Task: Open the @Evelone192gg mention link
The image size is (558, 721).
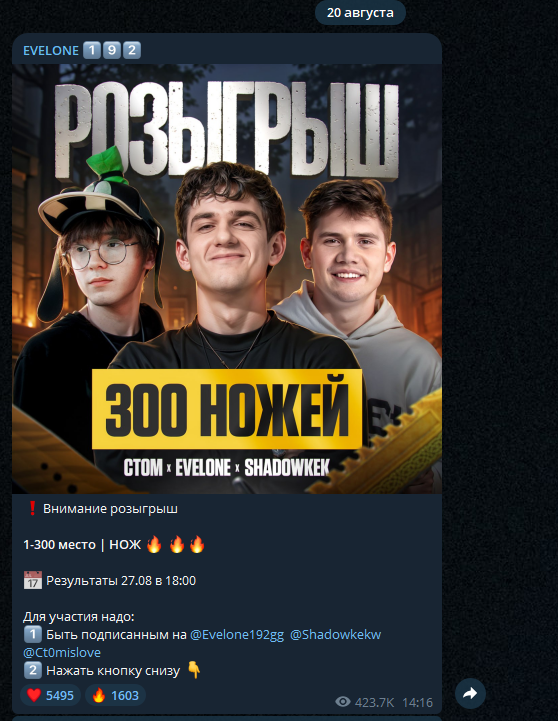Action: coord(237,635)
